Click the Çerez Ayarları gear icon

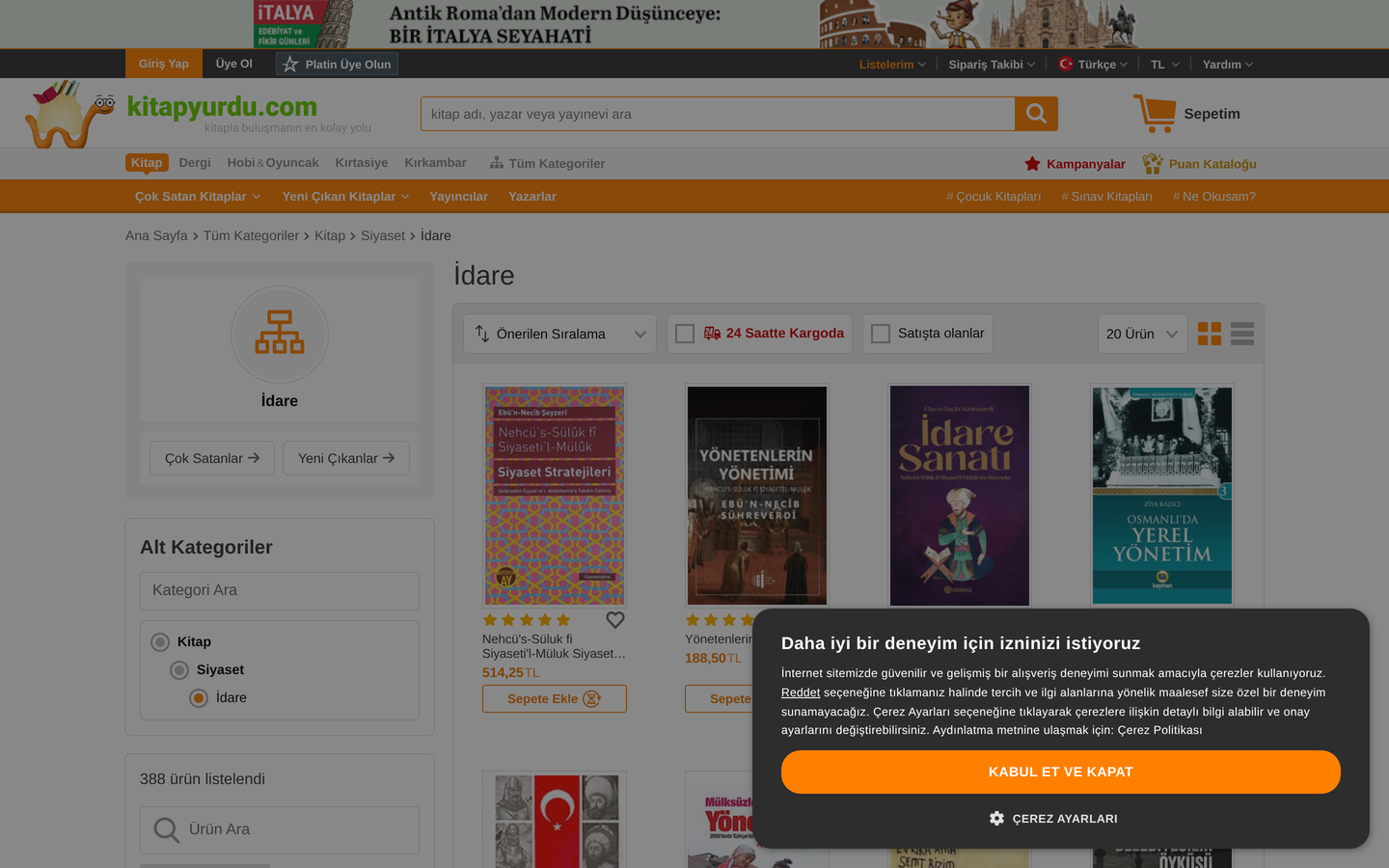click(996, 818)
